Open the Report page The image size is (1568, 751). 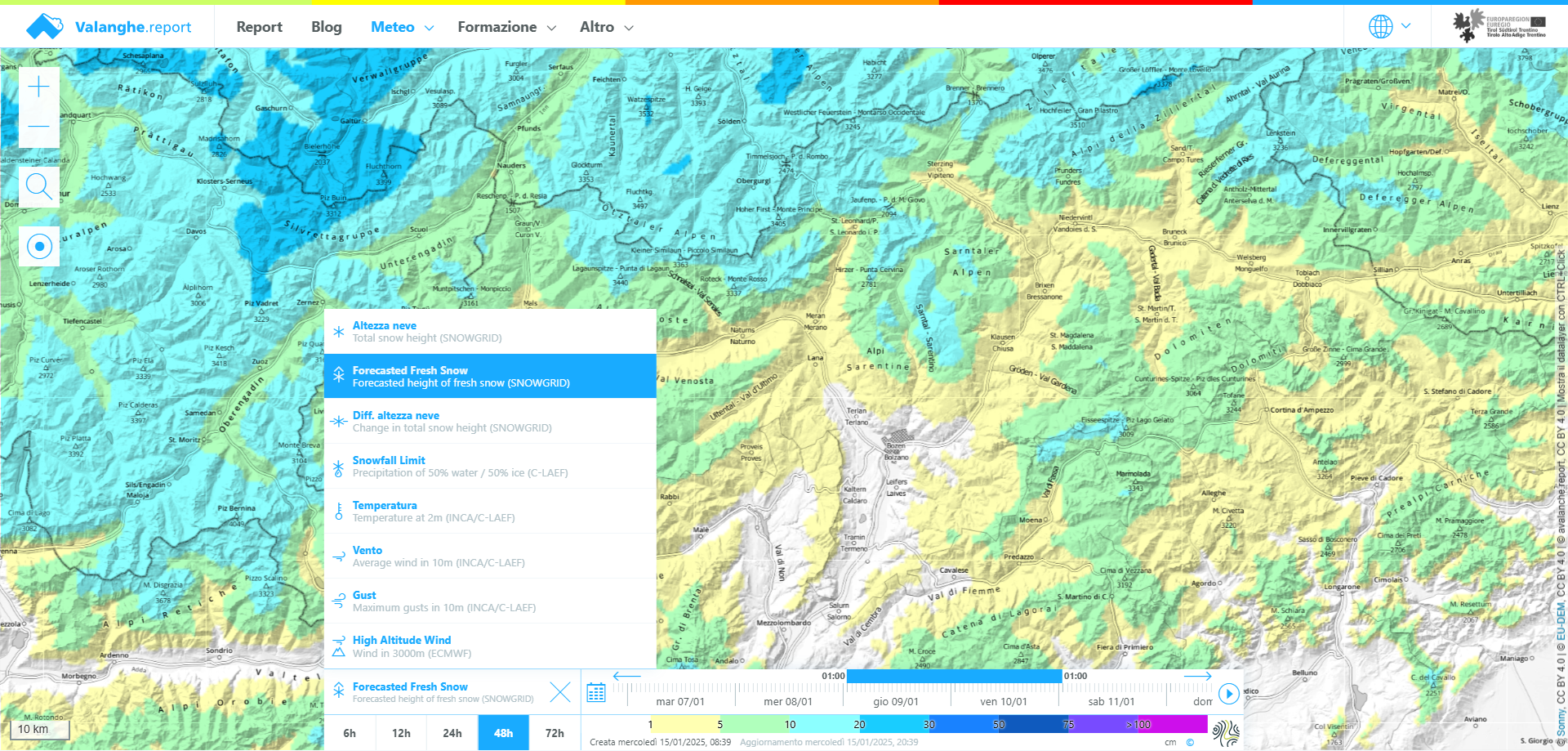pyautogui.click(x=259, y=27)
